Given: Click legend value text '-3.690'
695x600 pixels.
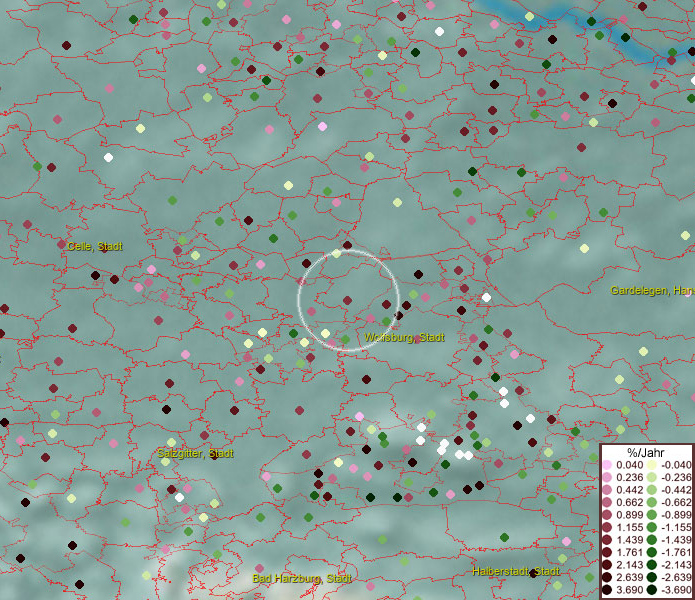Looking at the screenshot, I should [x=676, y=590].
